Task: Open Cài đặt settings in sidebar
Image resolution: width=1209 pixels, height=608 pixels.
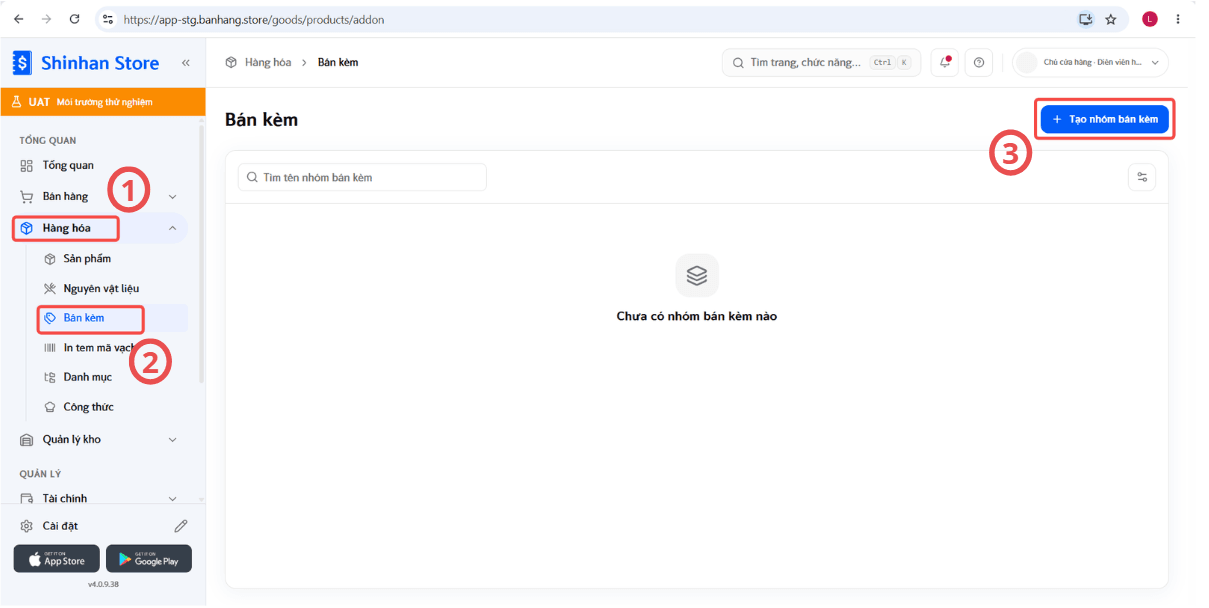Action: point(60,526)
